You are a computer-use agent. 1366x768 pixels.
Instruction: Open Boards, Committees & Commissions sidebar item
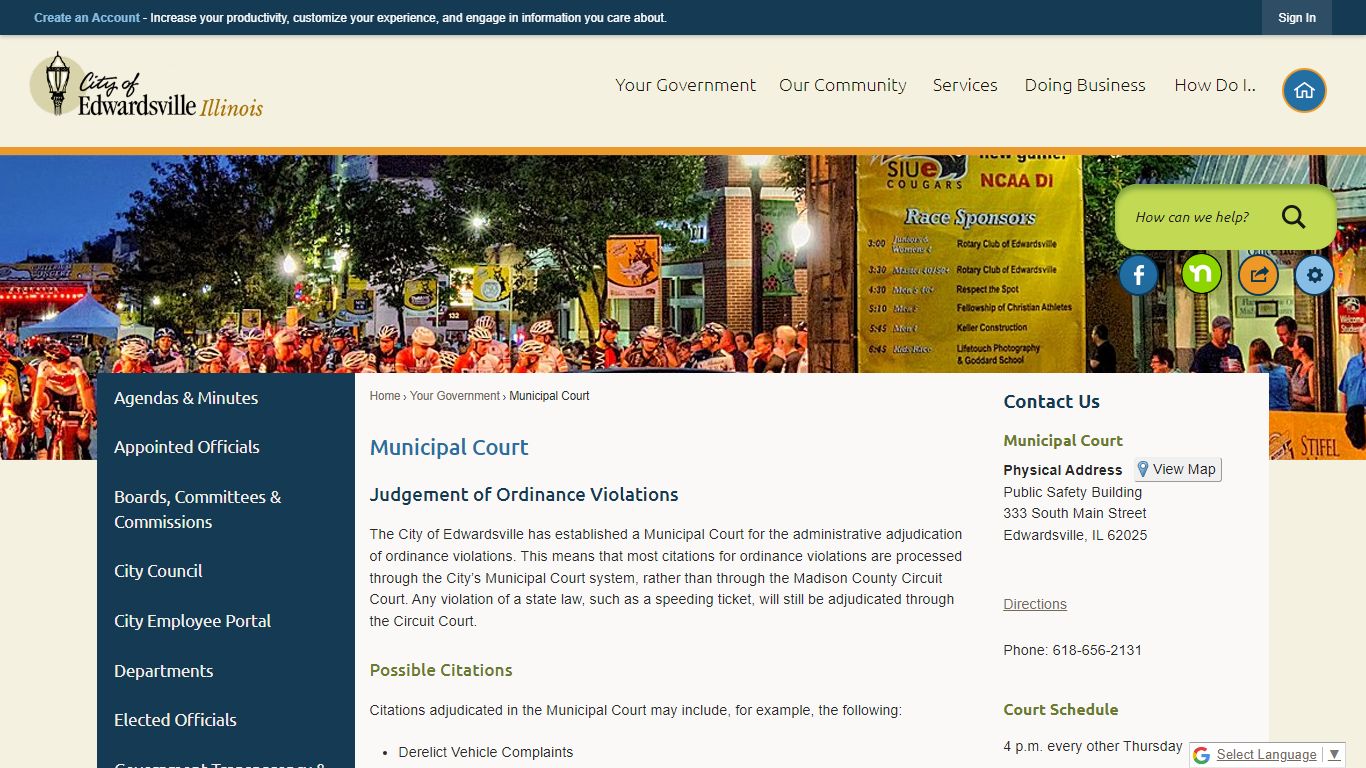(226, 509)
